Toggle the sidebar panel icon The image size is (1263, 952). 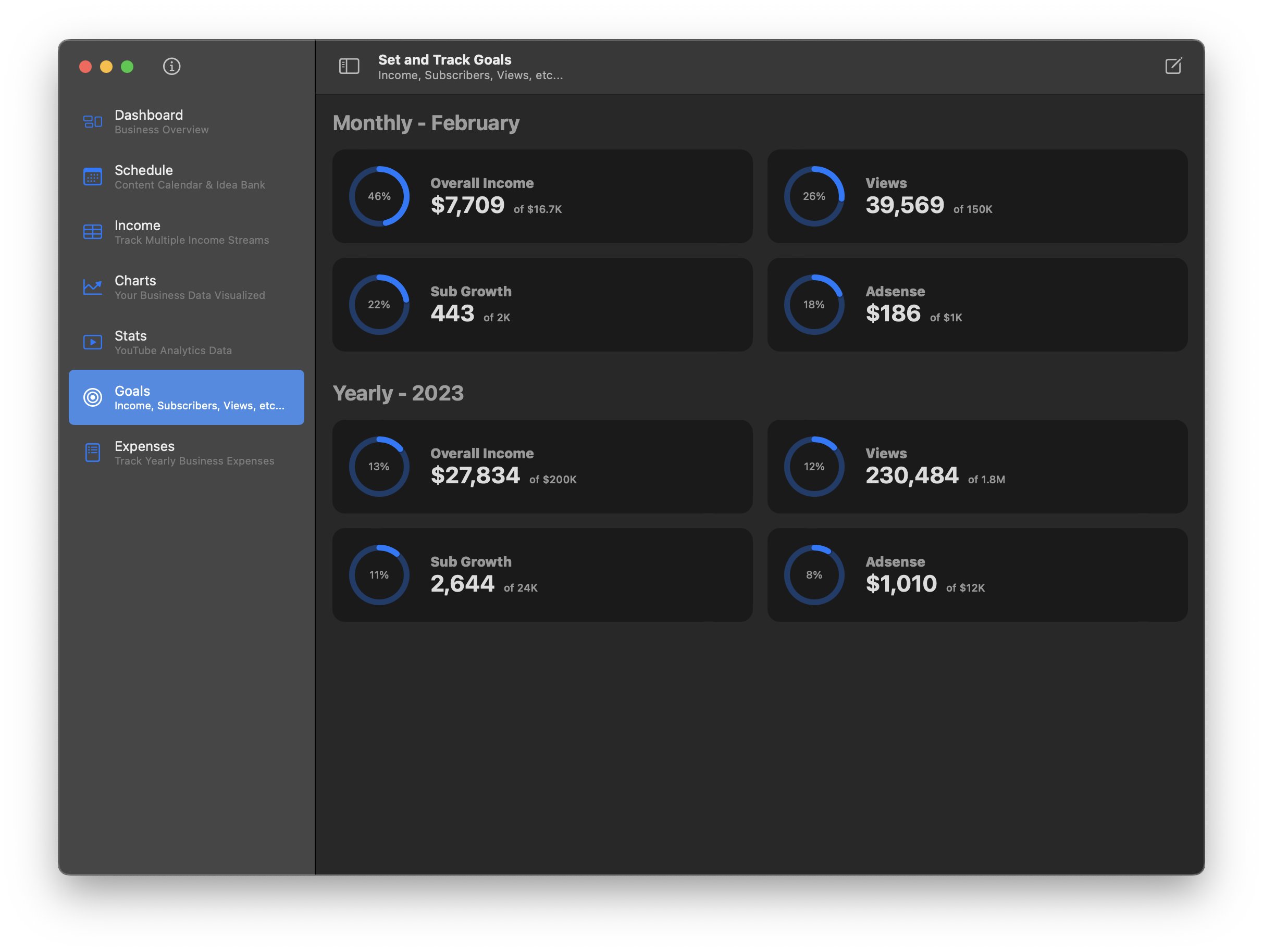pyautogui.click(x=349, y=66)
